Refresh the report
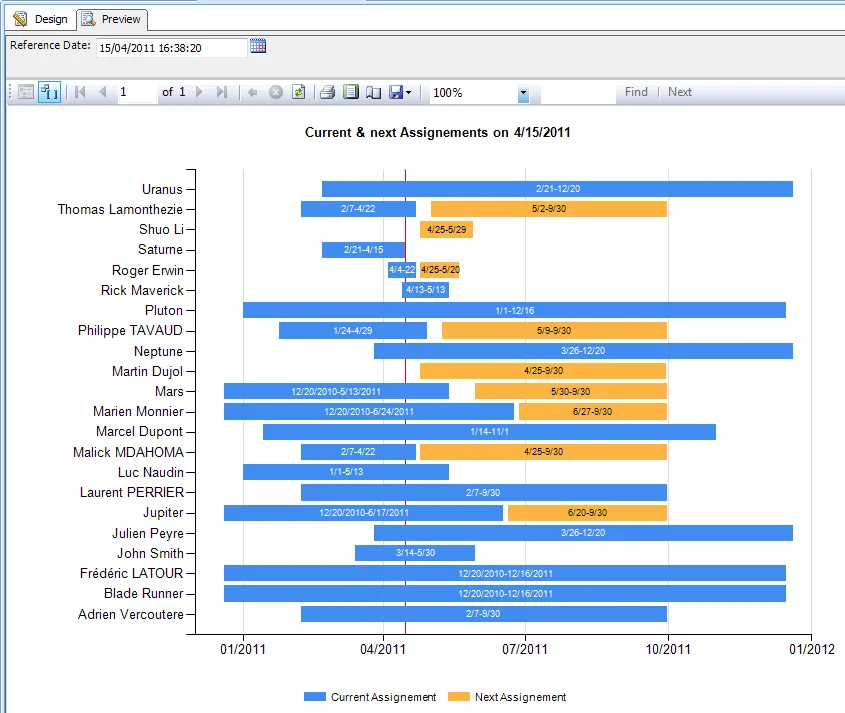This screenshot has height=713, width=845. pos(298,92)
